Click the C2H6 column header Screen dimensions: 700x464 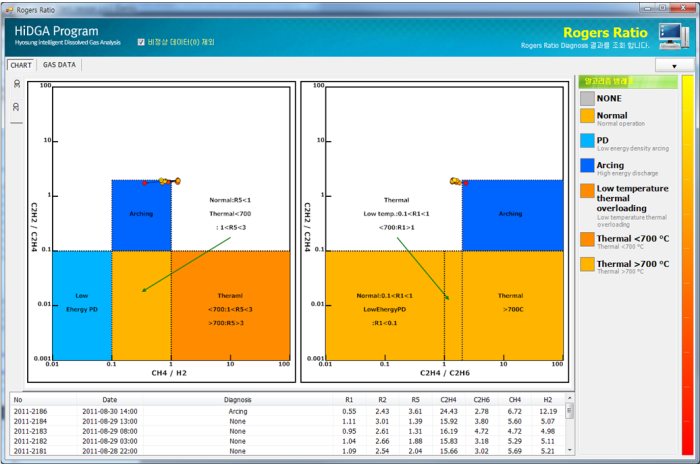pos(482,400)
